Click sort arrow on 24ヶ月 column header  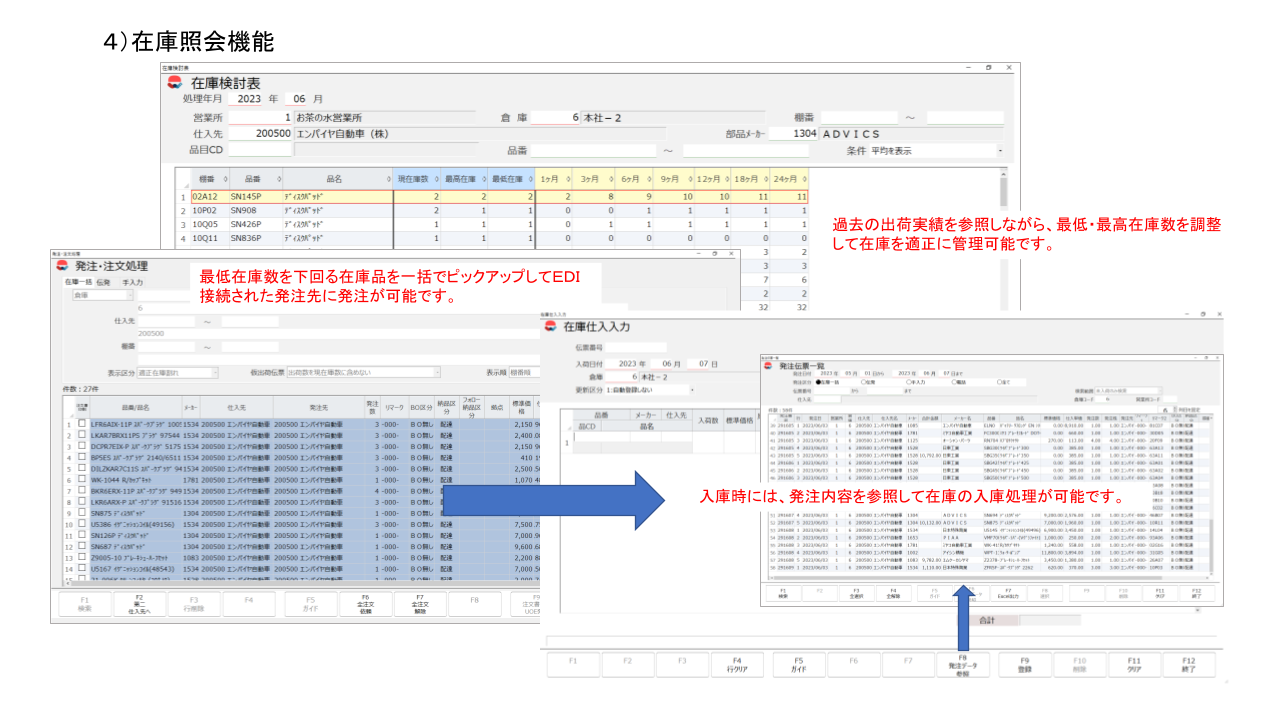click(807, 179)
